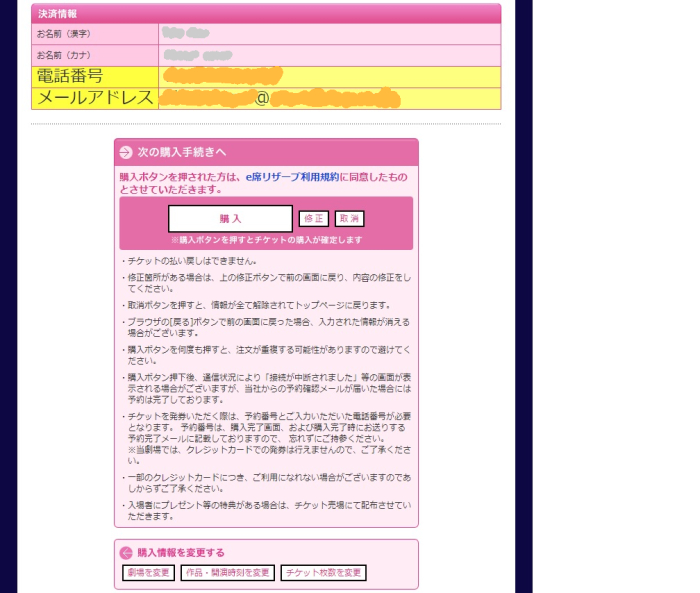Click the right-arrow icon beside 次の購入手続きへ

(126, 152)
